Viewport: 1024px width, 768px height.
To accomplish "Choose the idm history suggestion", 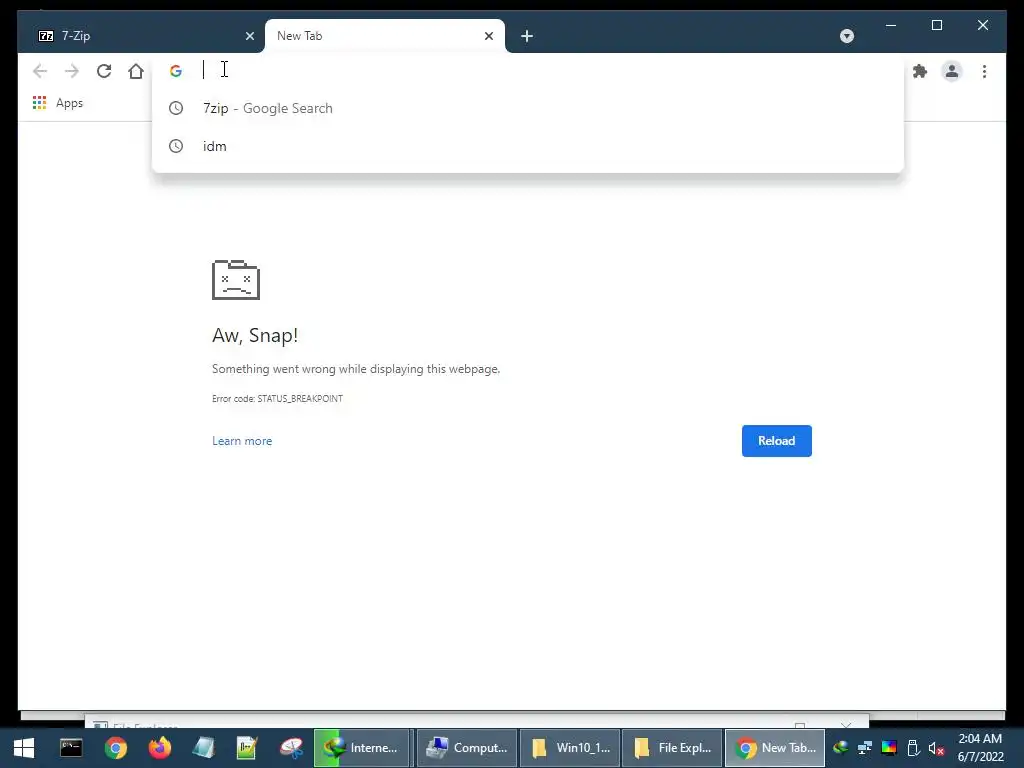I will [x=528, y=146].
